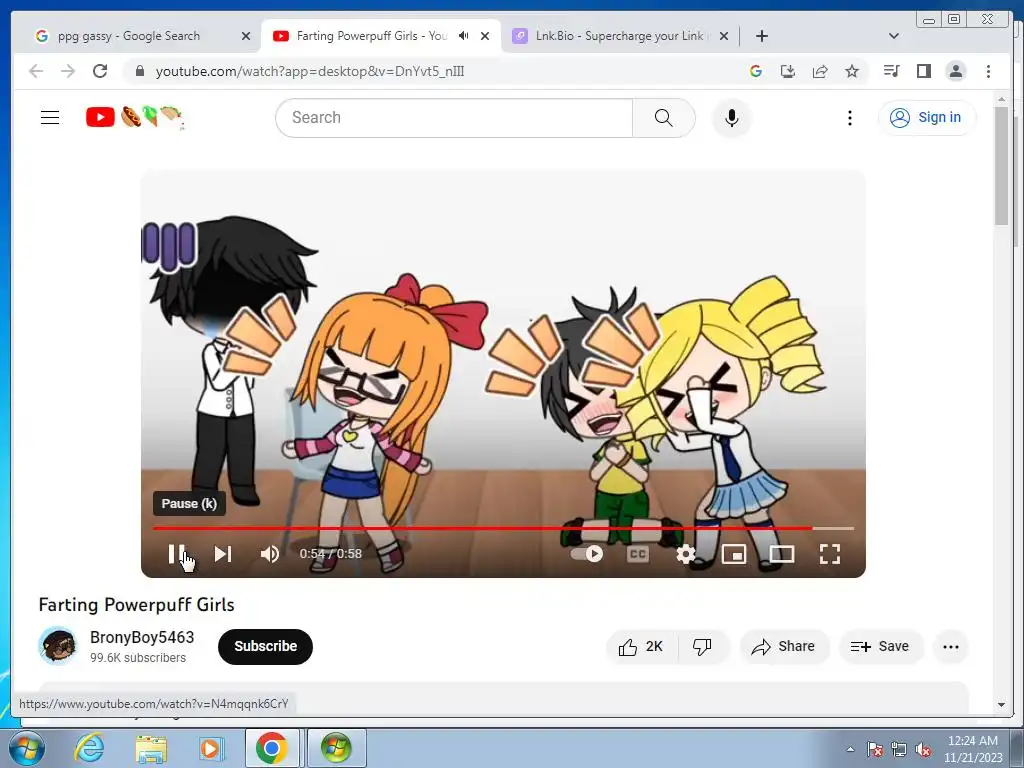Share the video
The height and width of the screenshot is (768, 1024).
(784, 647)
